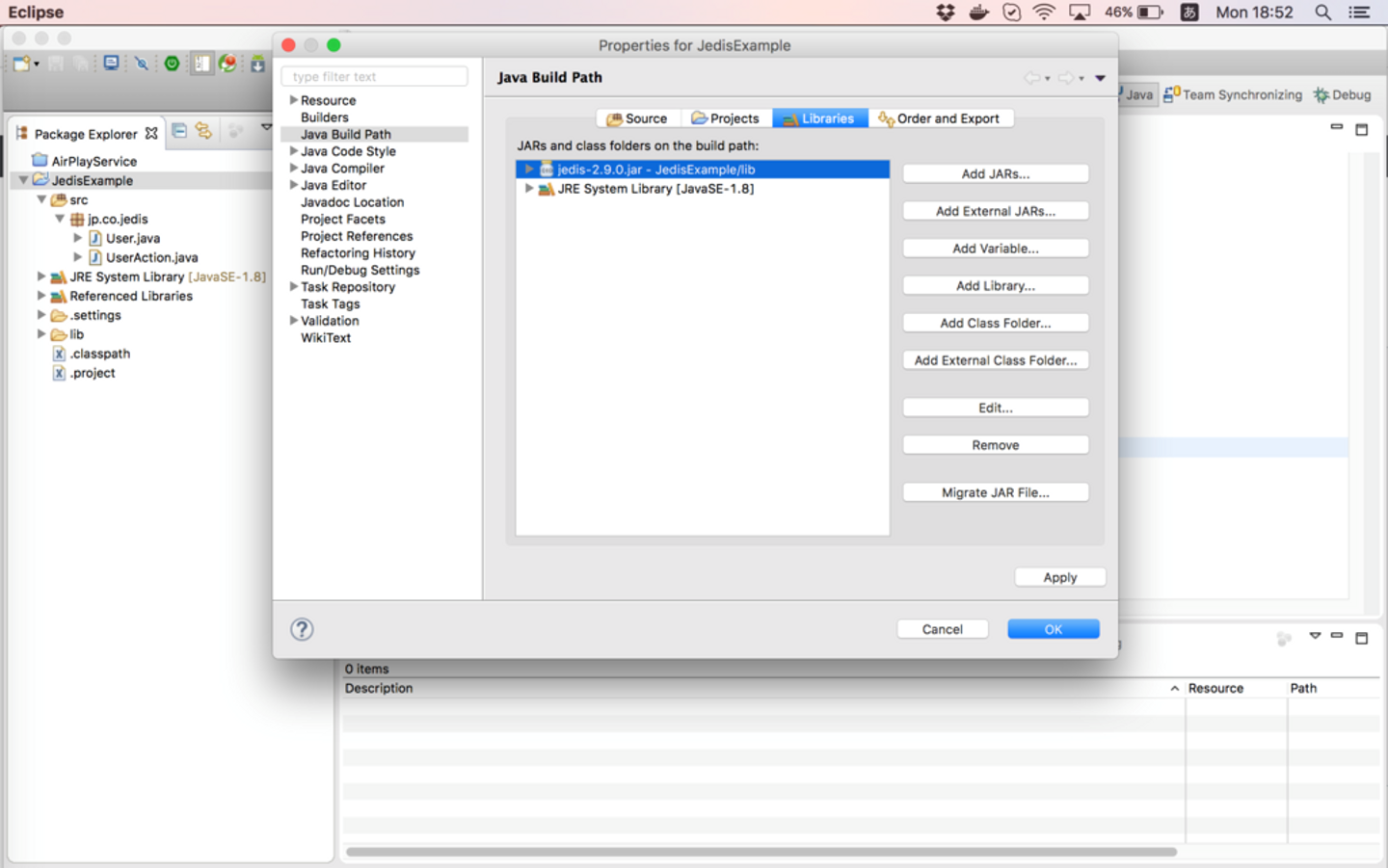Click the monitor console icon in Eclipse toolbar
The image size is (1388, 868).
click(112, 64)
